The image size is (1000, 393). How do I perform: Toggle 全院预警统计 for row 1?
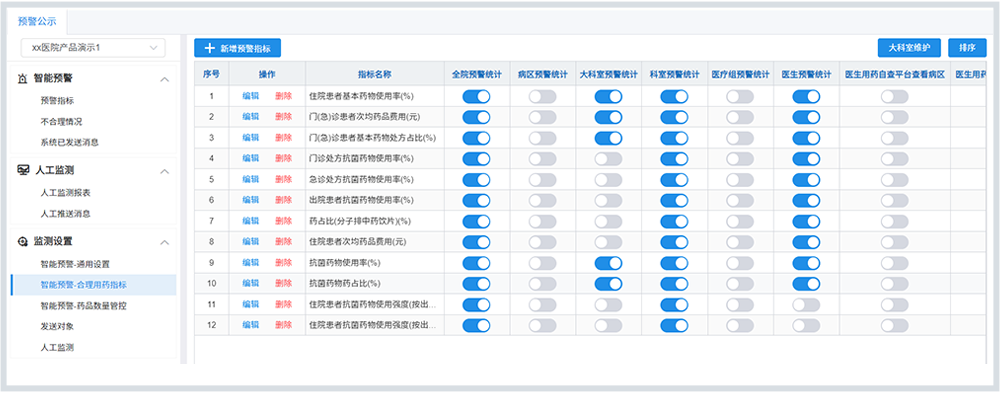[x=476, y=96]
